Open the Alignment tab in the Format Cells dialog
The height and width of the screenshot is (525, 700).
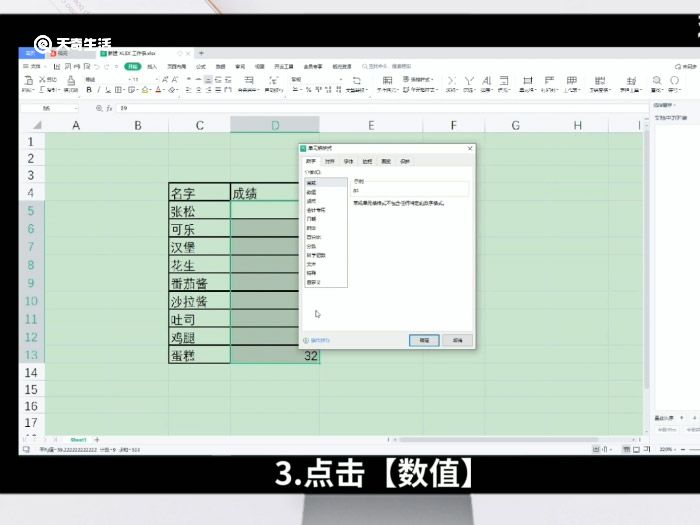pyautogui.click(x=329, y=161)
